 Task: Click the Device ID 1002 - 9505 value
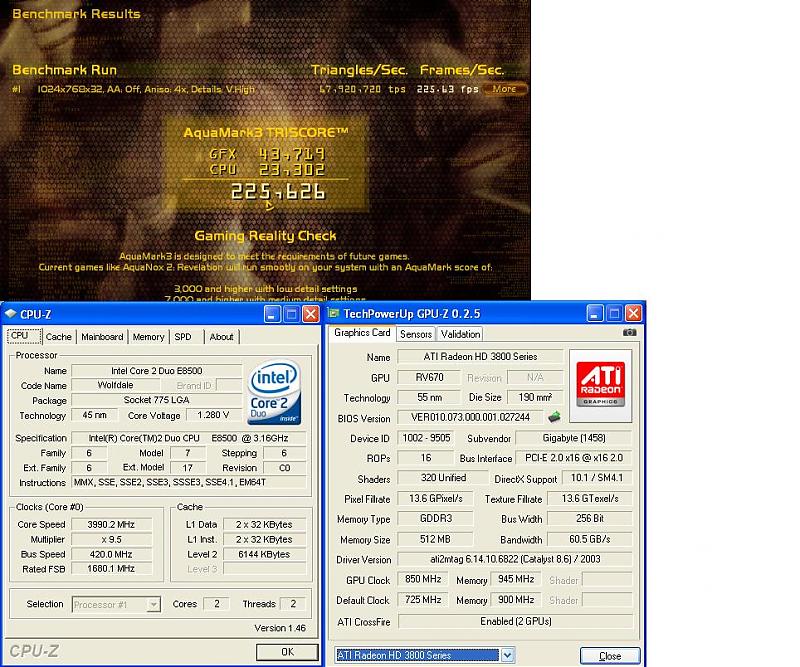coord(426,438)
